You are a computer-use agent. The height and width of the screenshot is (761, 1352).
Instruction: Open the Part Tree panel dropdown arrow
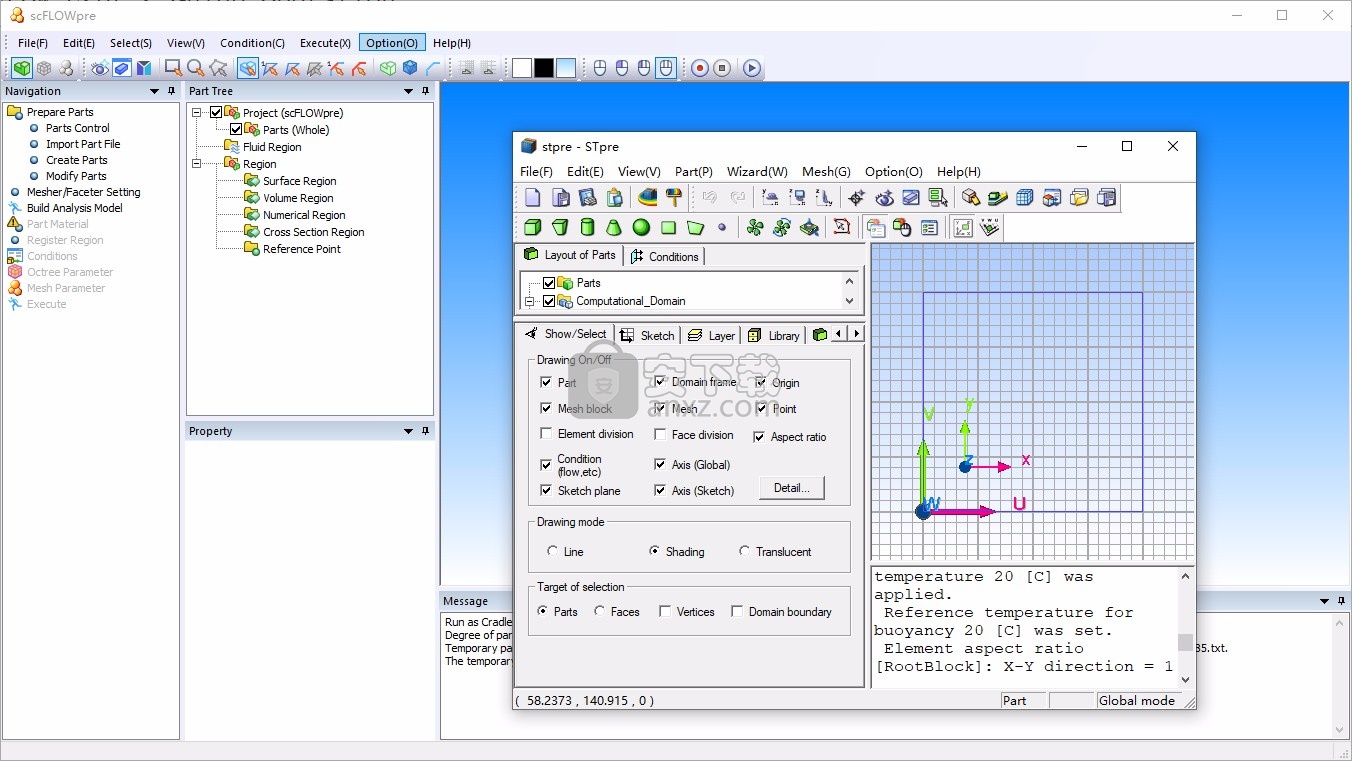[408, 91]
